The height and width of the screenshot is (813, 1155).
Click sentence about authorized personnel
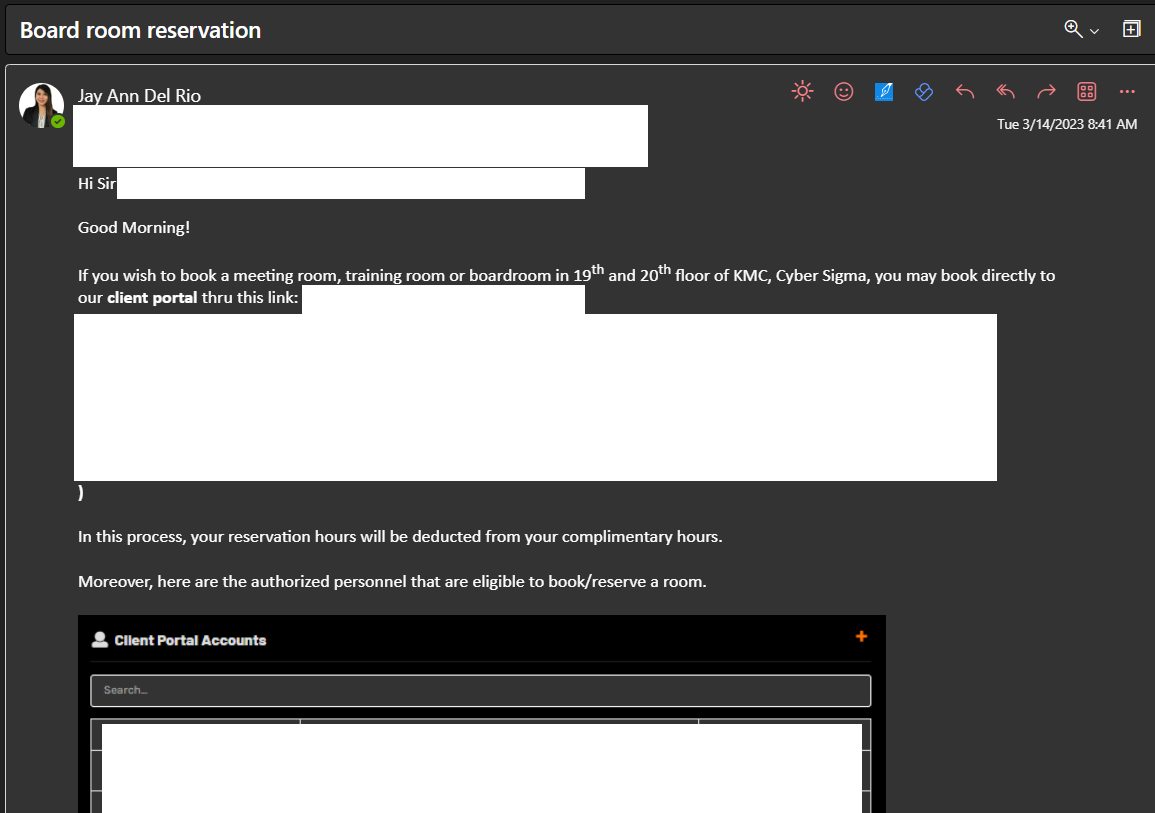click(392, 582)
